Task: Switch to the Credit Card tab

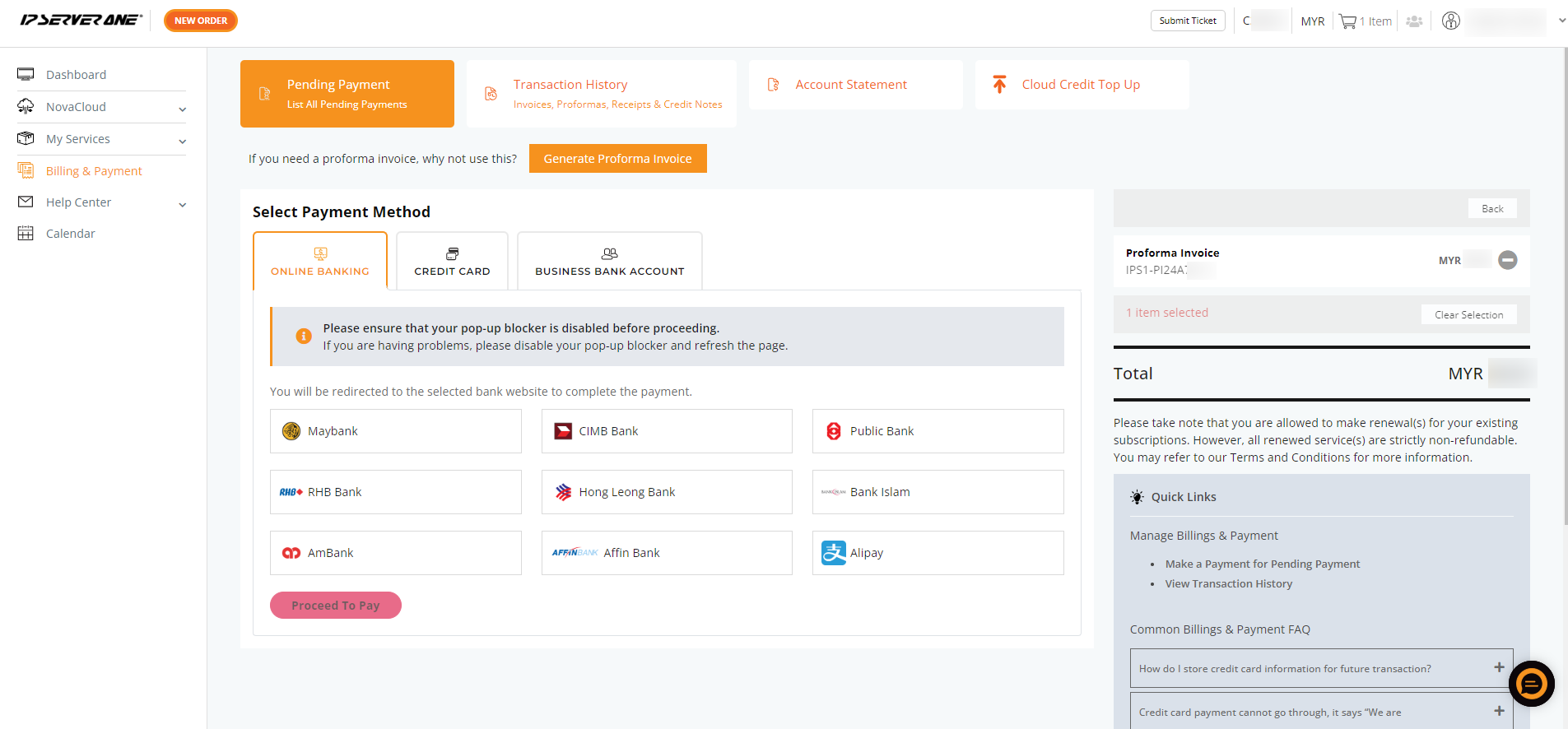Action: coord(452,261)
